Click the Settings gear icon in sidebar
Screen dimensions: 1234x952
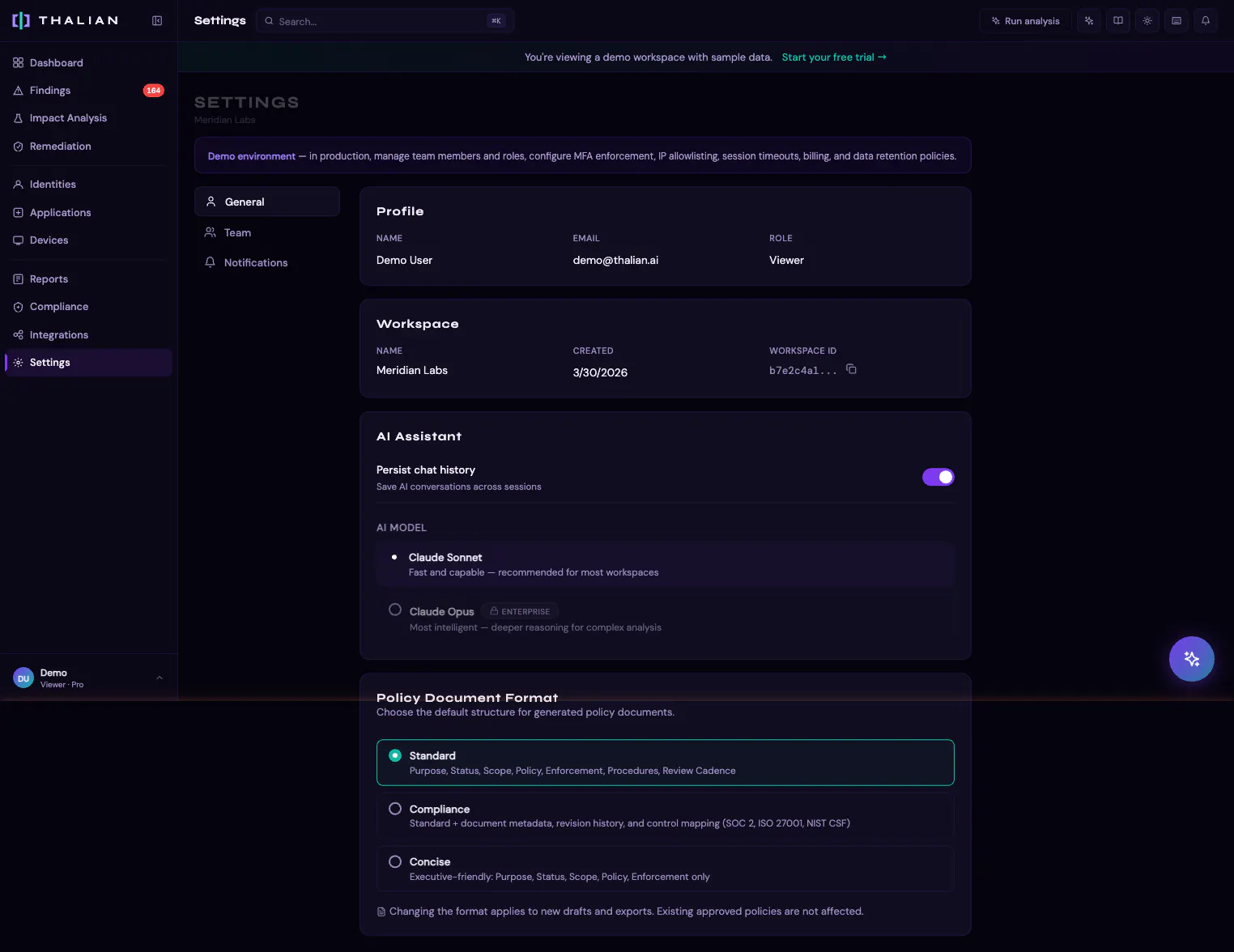[x=18, y=363]
